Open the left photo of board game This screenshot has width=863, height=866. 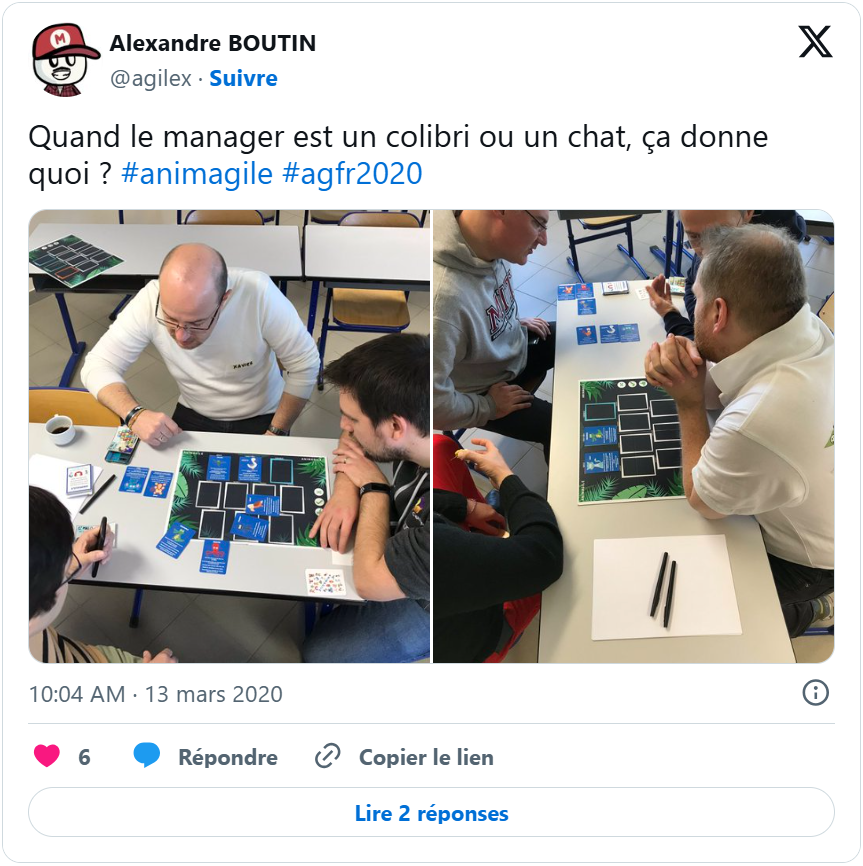point(229,436)
